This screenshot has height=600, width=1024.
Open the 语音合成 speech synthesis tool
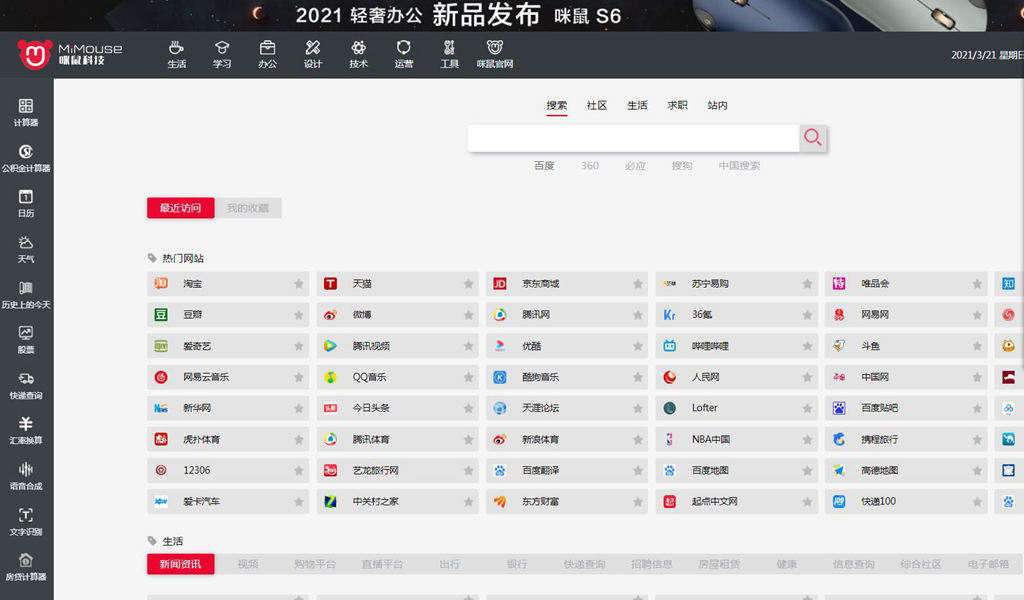(25, 476)
